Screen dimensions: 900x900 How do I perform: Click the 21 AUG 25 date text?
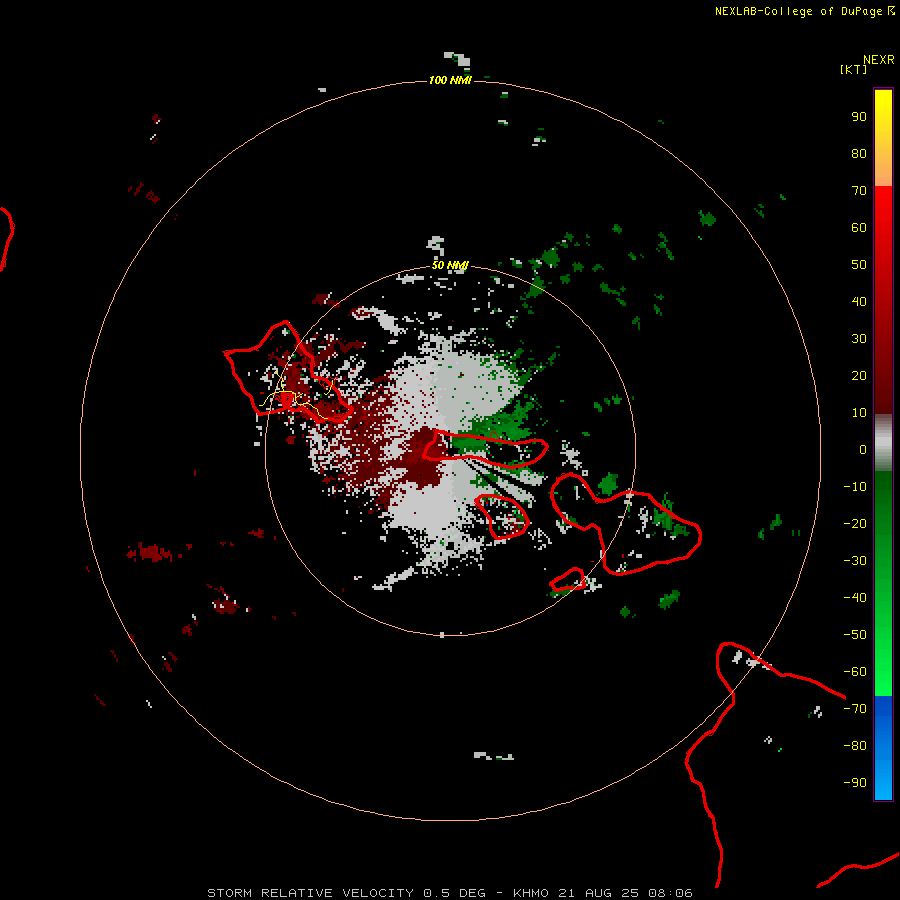(599, 893)
